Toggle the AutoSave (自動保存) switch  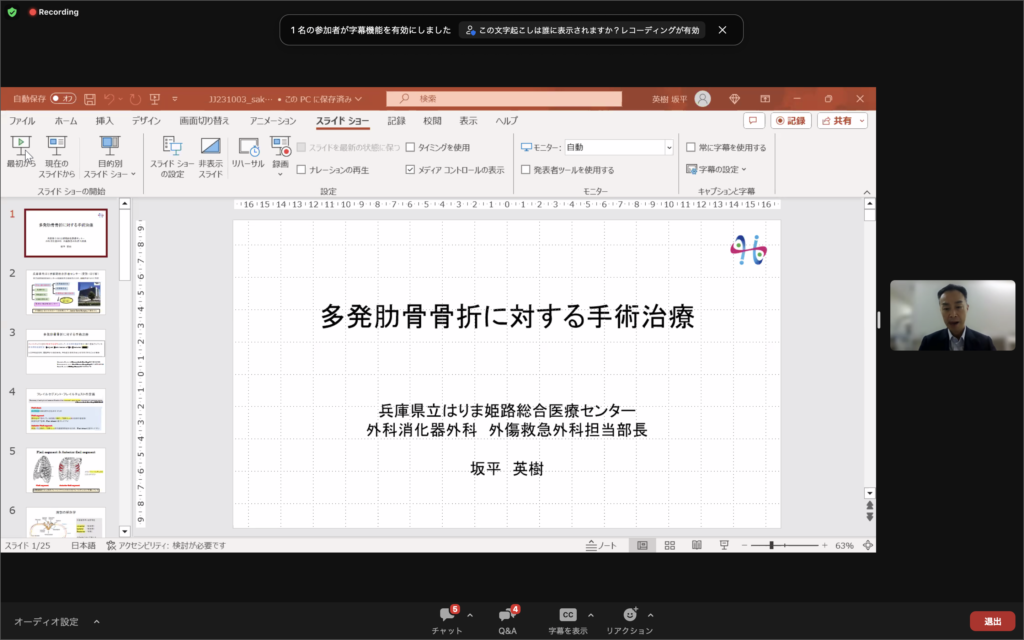tap(63, 99)
